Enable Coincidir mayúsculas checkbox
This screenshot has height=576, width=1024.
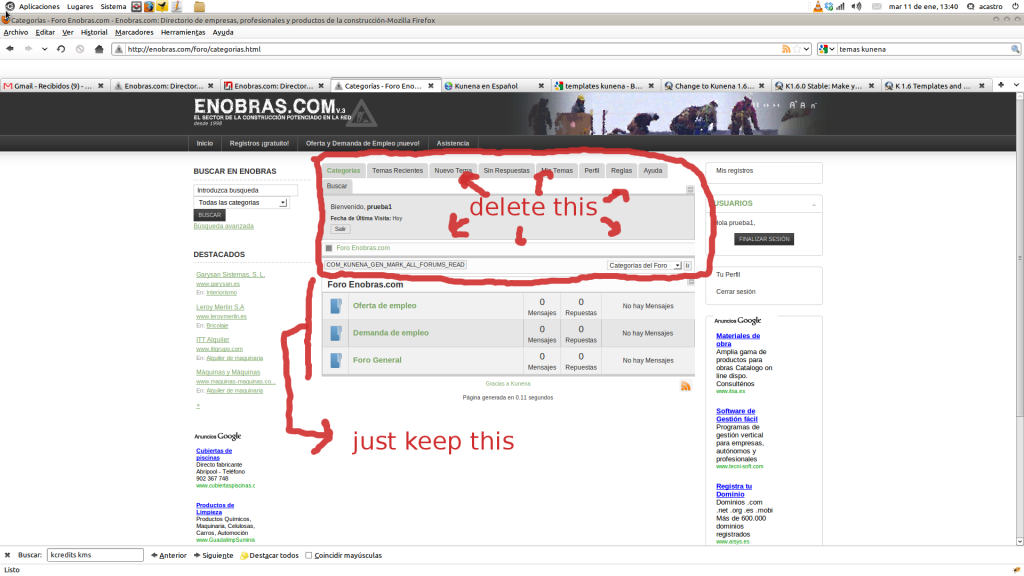[309, 555]
